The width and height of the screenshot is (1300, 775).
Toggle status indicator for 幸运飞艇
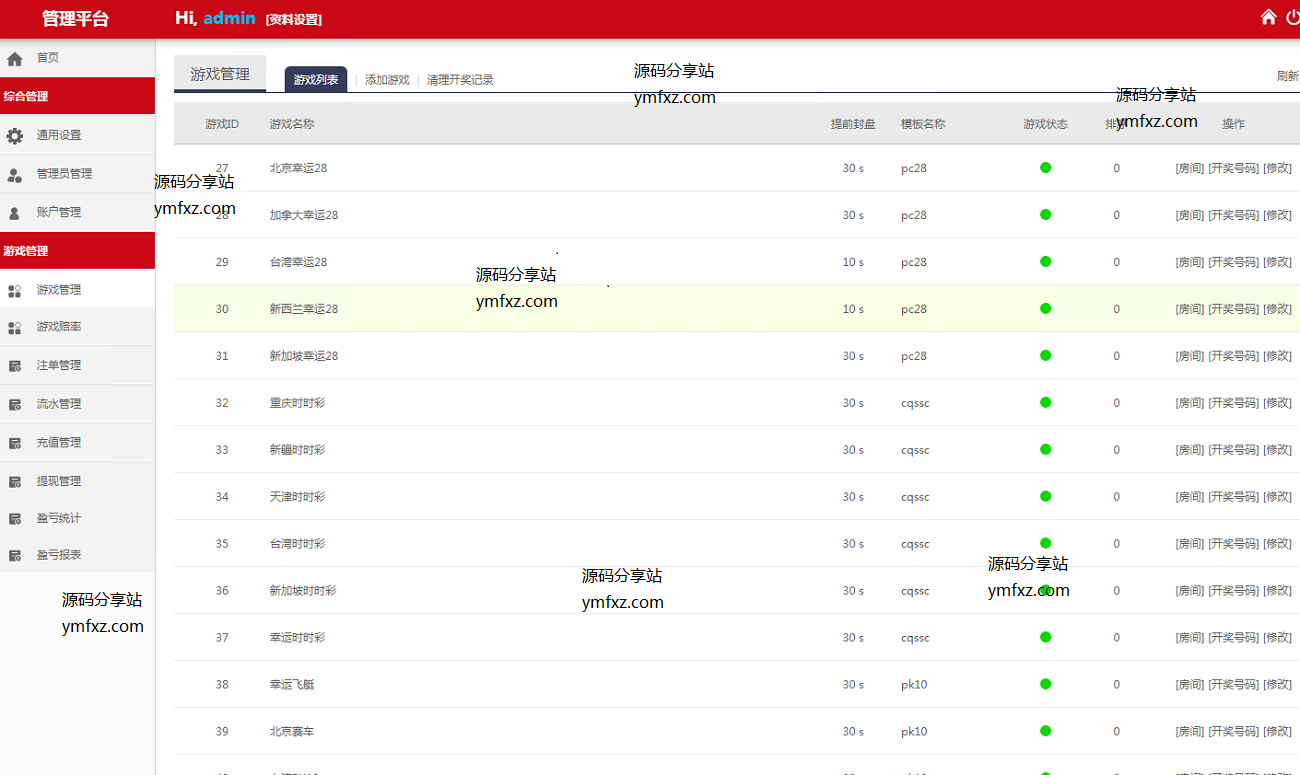(1045, 685)
